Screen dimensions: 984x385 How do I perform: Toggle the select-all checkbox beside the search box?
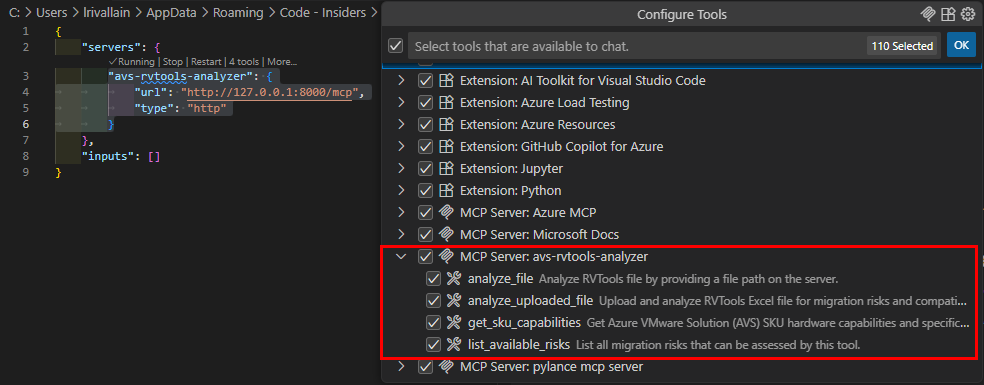[x=395, y=46]
